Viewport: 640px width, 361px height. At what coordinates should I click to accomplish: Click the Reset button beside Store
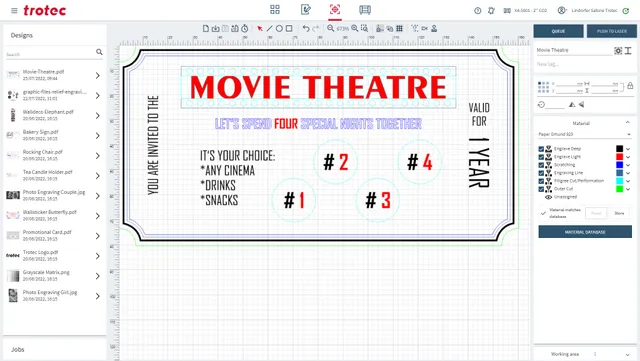[596, 213]
